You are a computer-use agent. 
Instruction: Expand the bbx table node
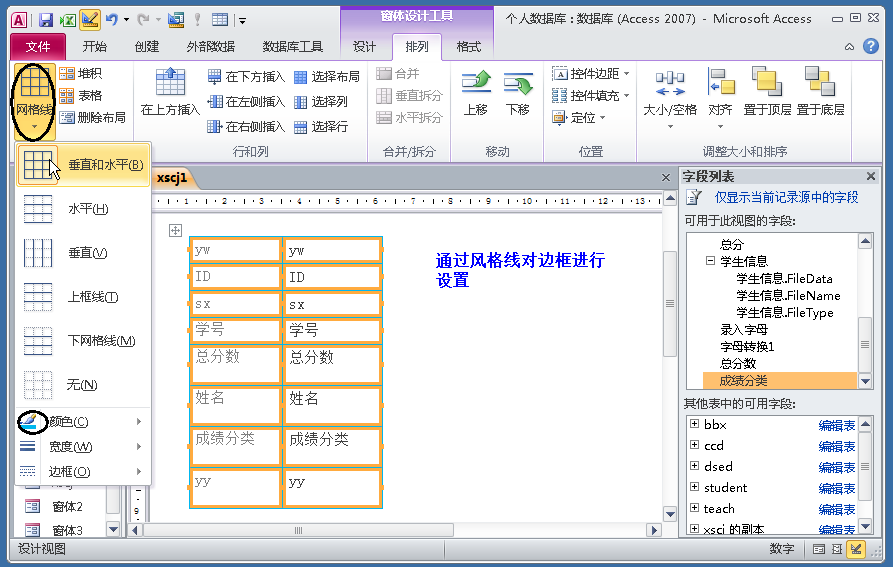point(694,424)
